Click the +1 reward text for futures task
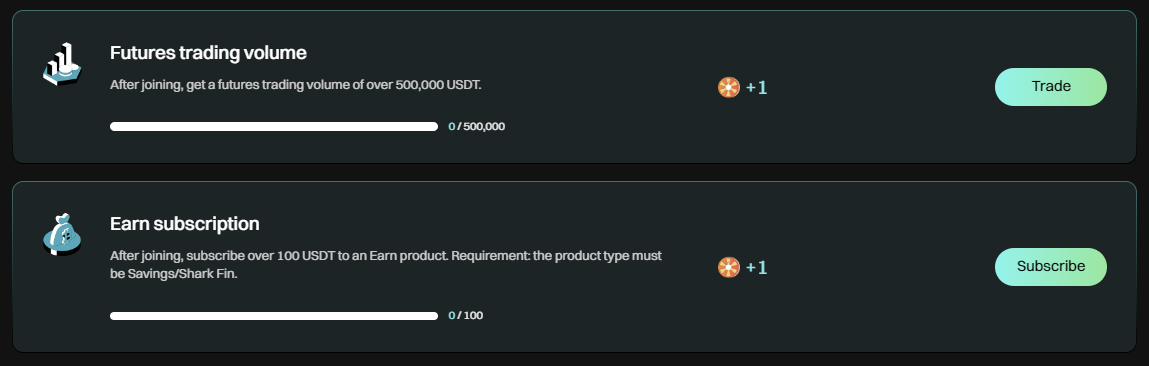Screen dimensions: 1149x366 coord(756,87)
